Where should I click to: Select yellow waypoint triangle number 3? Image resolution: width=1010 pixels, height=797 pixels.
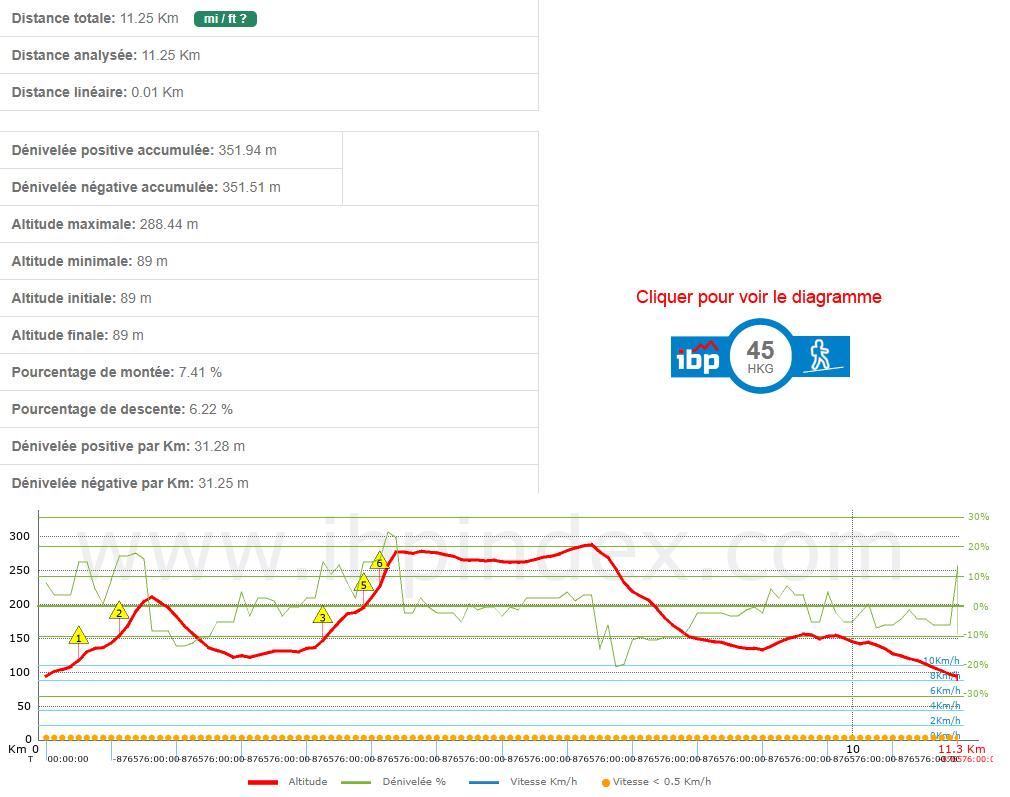pyautogui.click(x=323, y=615)
